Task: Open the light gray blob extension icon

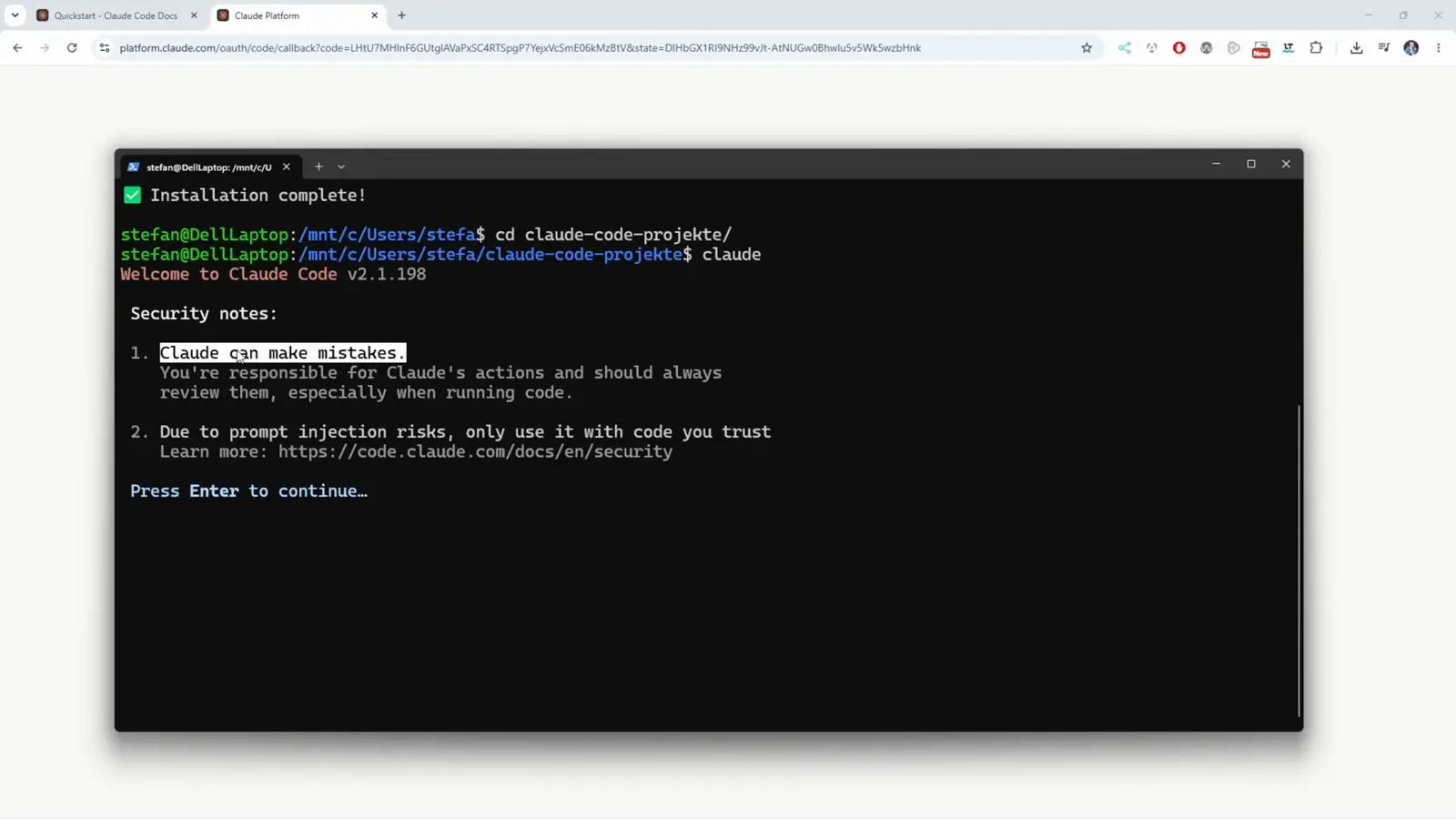Action: tap(1234, 48)
